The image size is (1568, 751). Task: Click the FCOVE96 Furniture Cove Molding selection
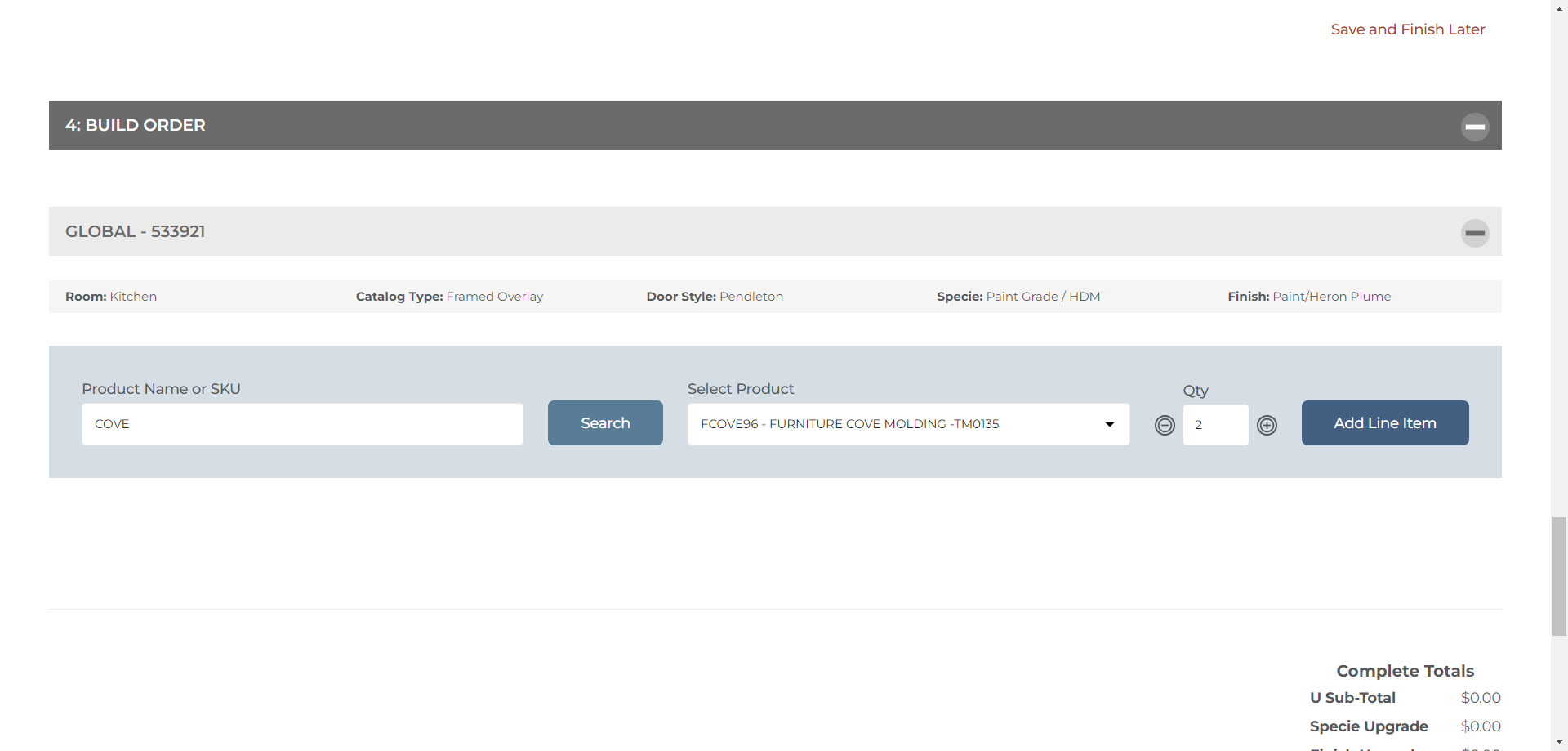[x=849, y=424]
